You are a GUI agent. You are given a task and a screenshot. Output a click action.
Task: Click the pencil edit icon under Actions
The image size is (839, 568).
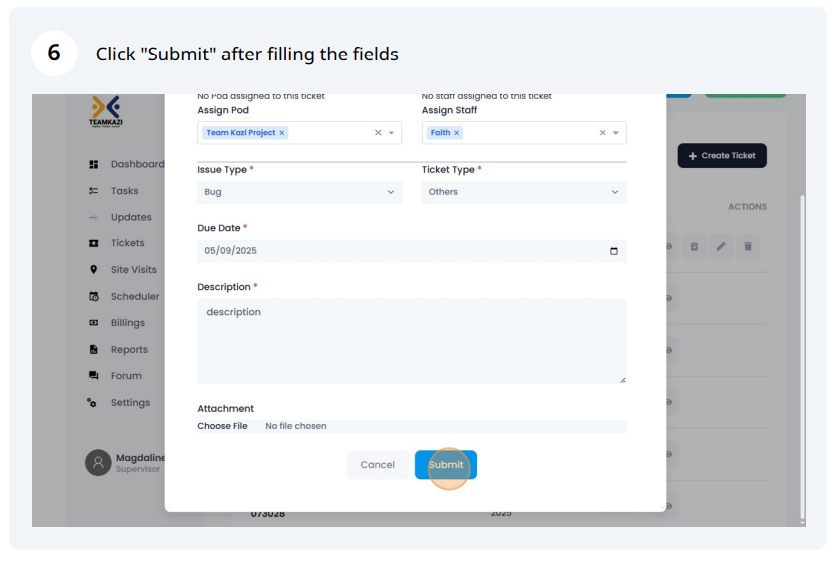[x=721, y=247]
